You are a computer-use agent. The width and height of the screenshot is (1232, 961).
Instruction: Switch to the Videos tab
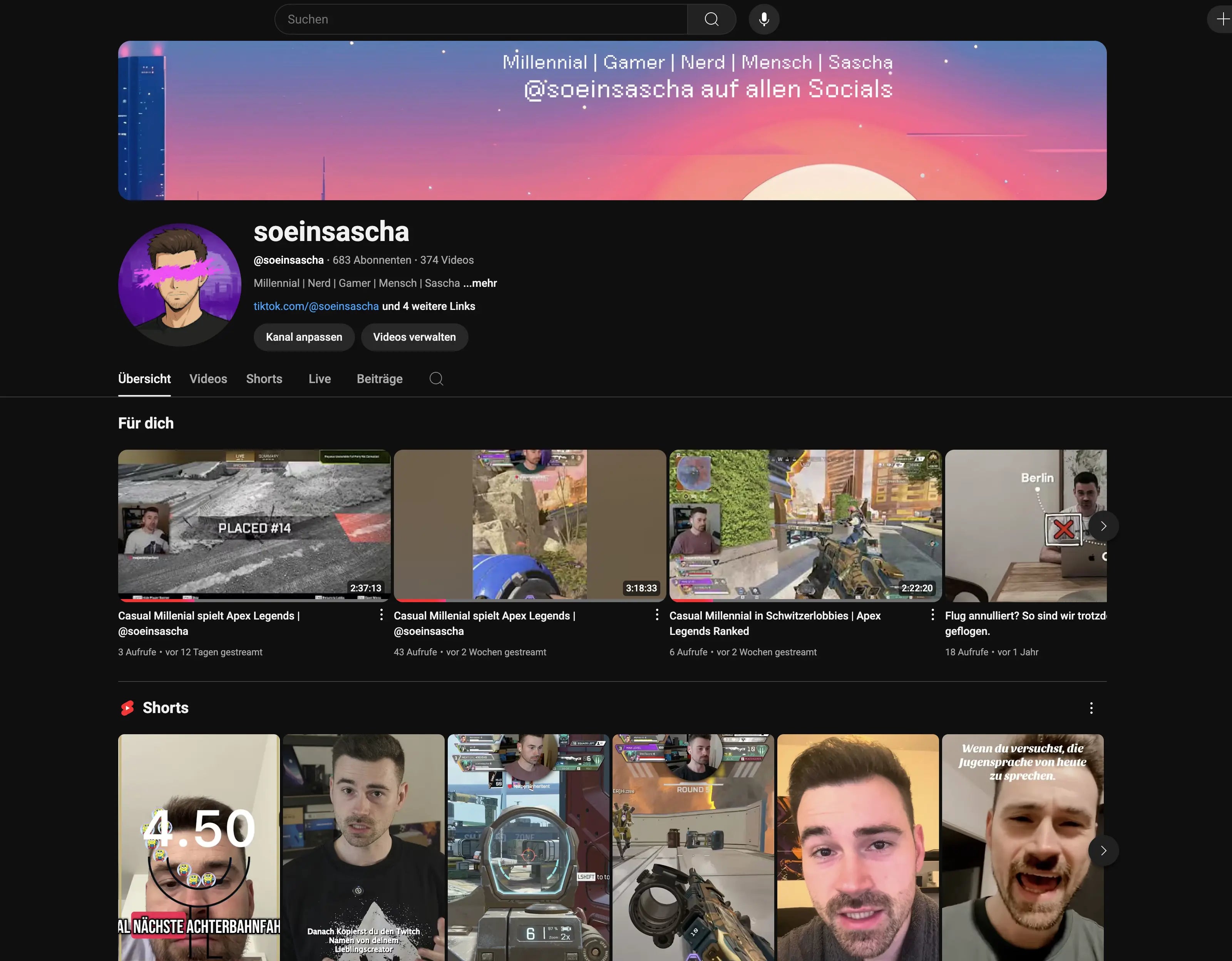click(x=208, y=379)
